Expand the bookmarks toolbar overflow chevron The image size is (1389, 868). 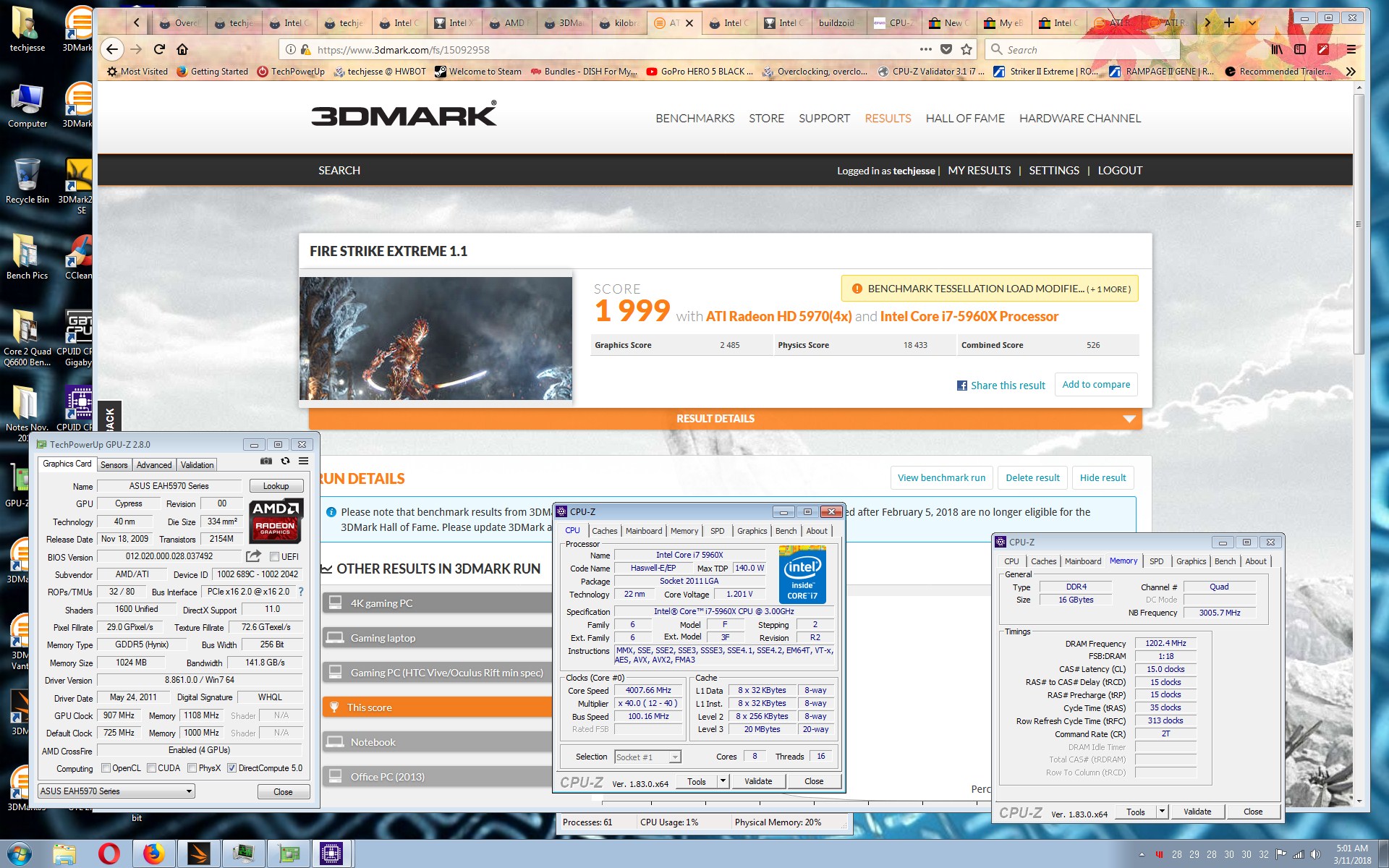(1350, 71)
